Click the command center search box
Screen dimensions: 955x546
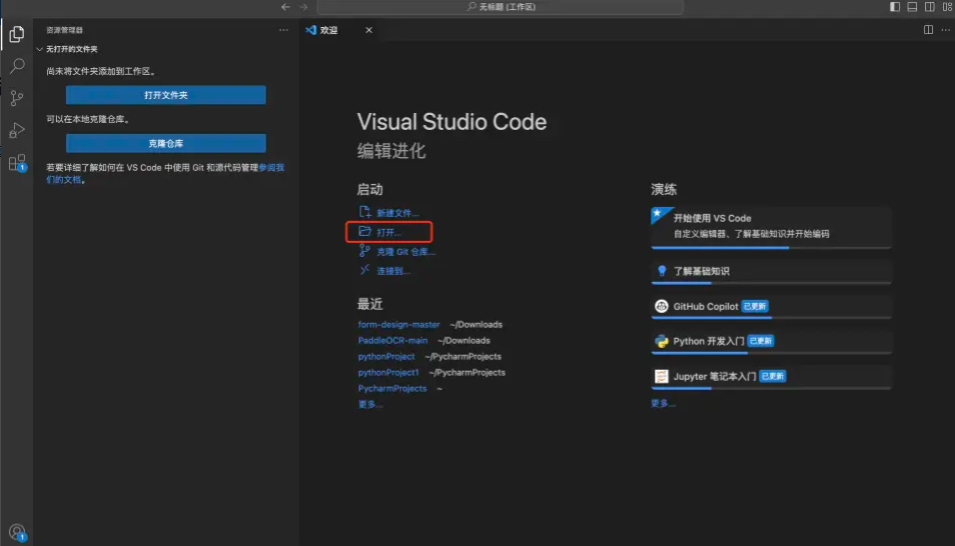[x=500, y=7]
